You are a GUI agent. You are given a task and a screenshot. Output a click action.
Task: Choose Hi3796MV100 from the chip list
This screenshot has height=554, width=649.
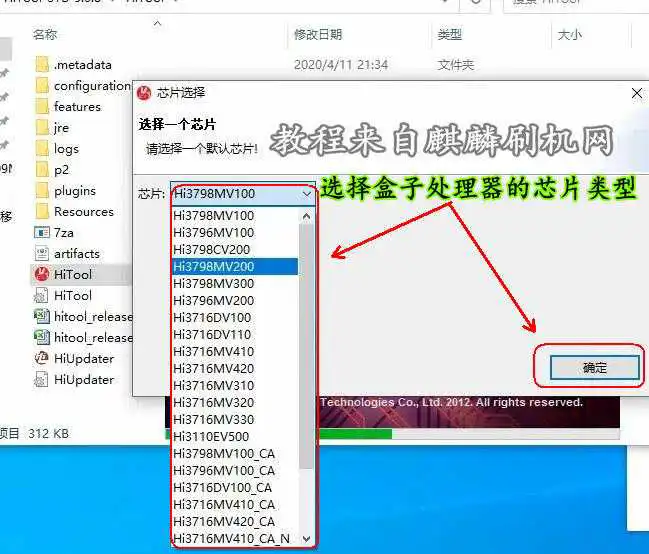[235, 233]
